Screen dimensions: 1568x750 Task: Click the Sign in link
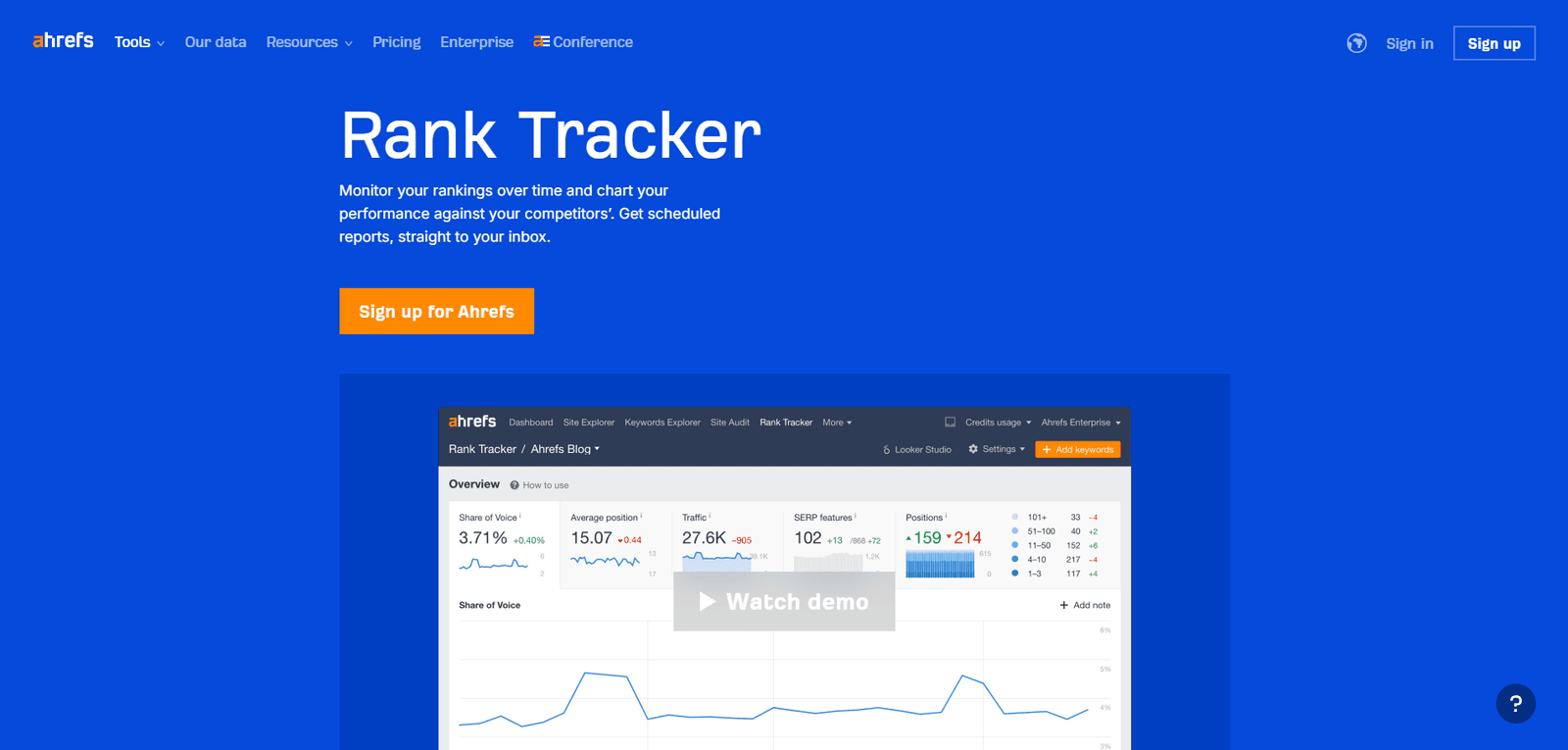pyautogui.click(x=1409, y=43)
